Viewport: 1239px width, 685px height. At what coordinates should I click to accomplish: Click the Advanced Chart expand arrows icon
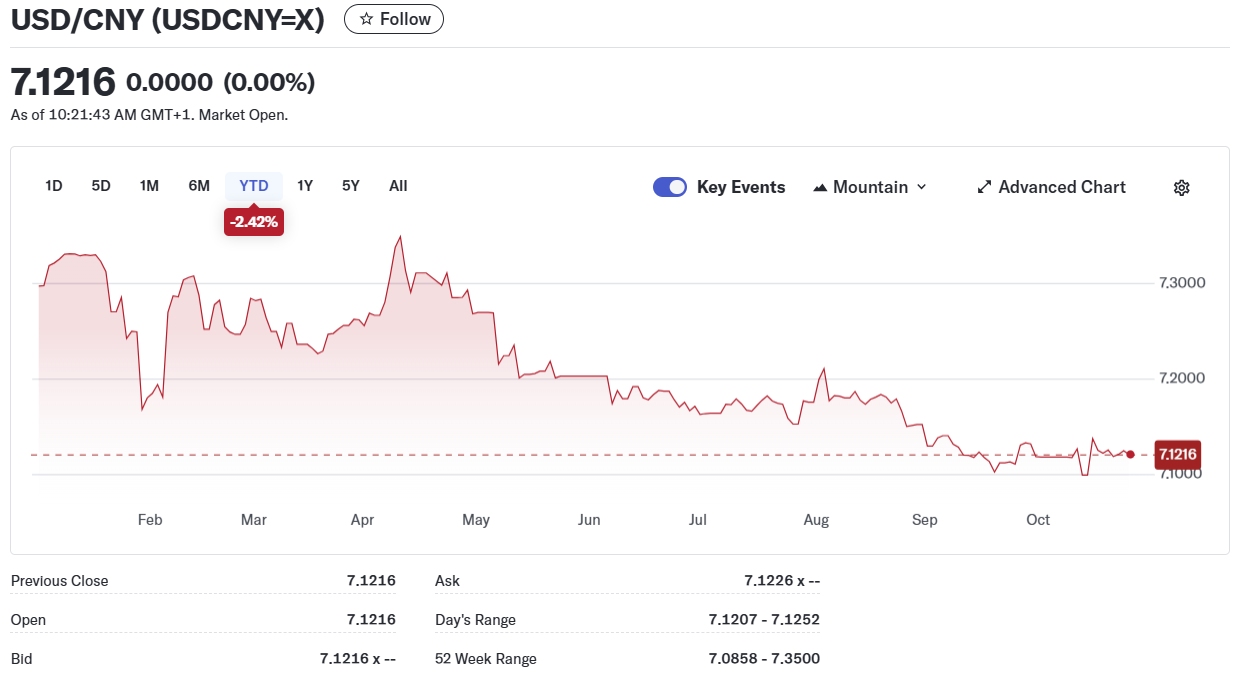(984, 187)
